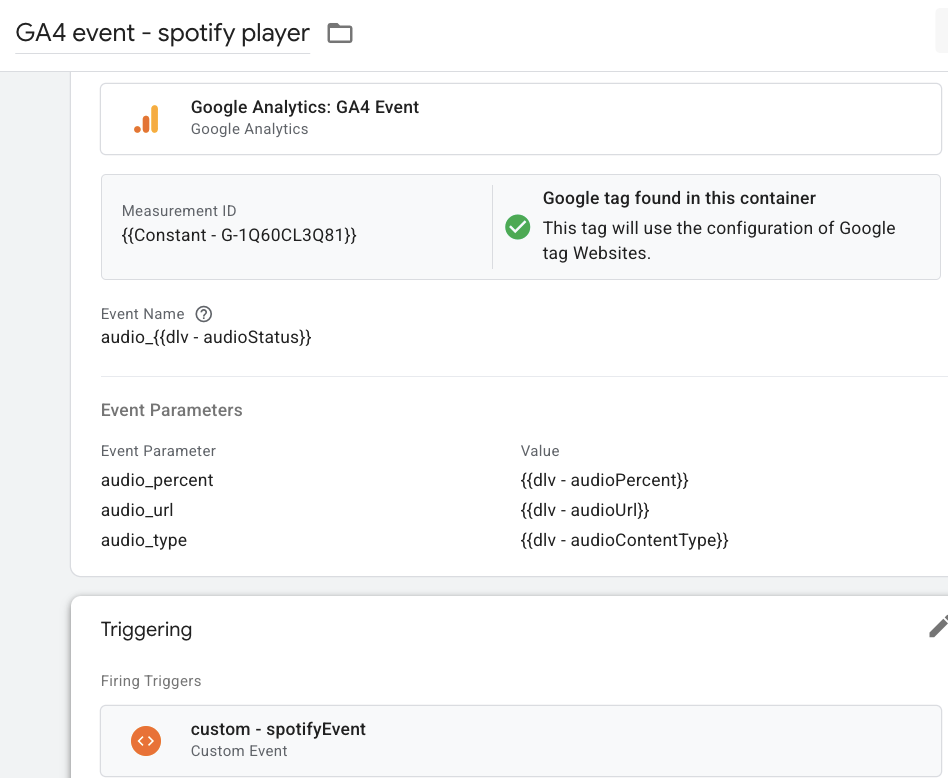Select the audio_percent parameter row

point(521,480)
